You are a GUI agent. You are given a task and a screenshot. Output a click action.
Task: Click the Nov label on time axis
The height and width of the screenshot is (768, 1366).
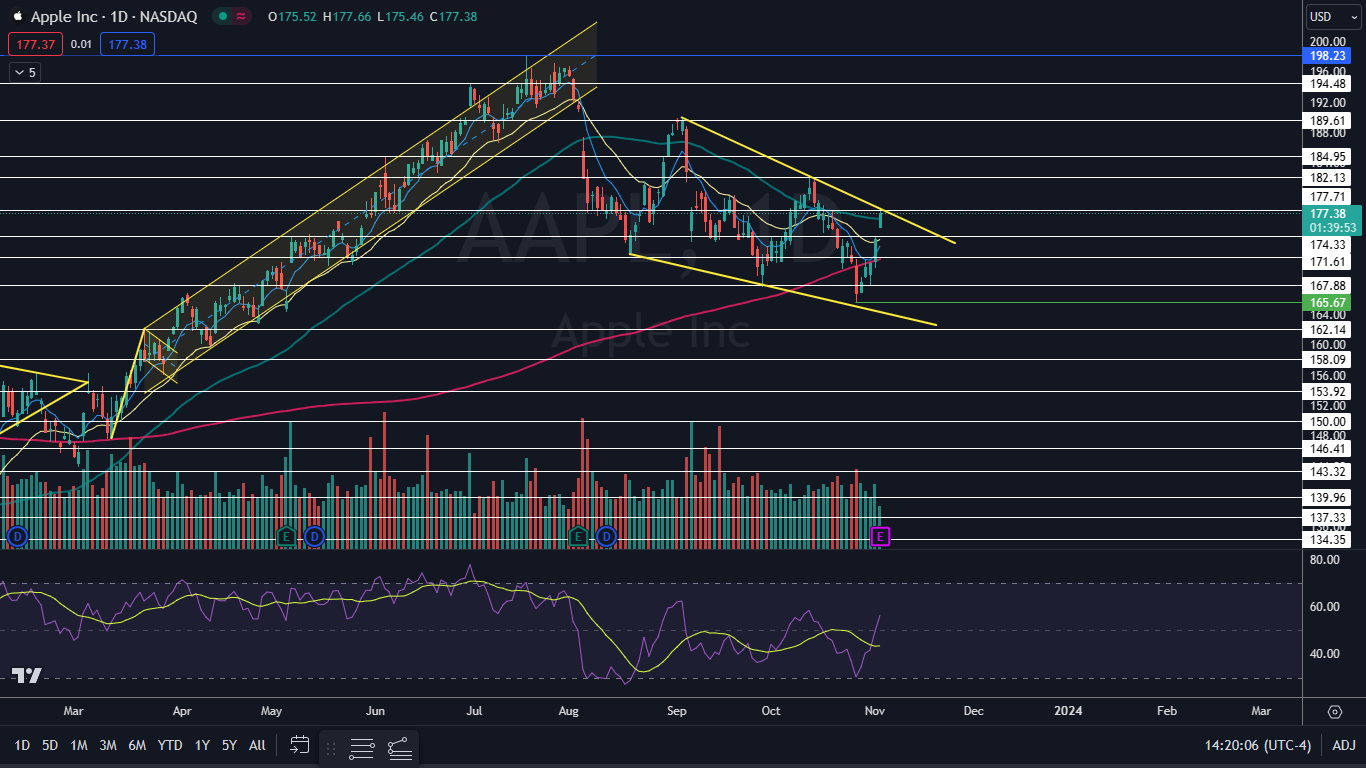point(875,711)
